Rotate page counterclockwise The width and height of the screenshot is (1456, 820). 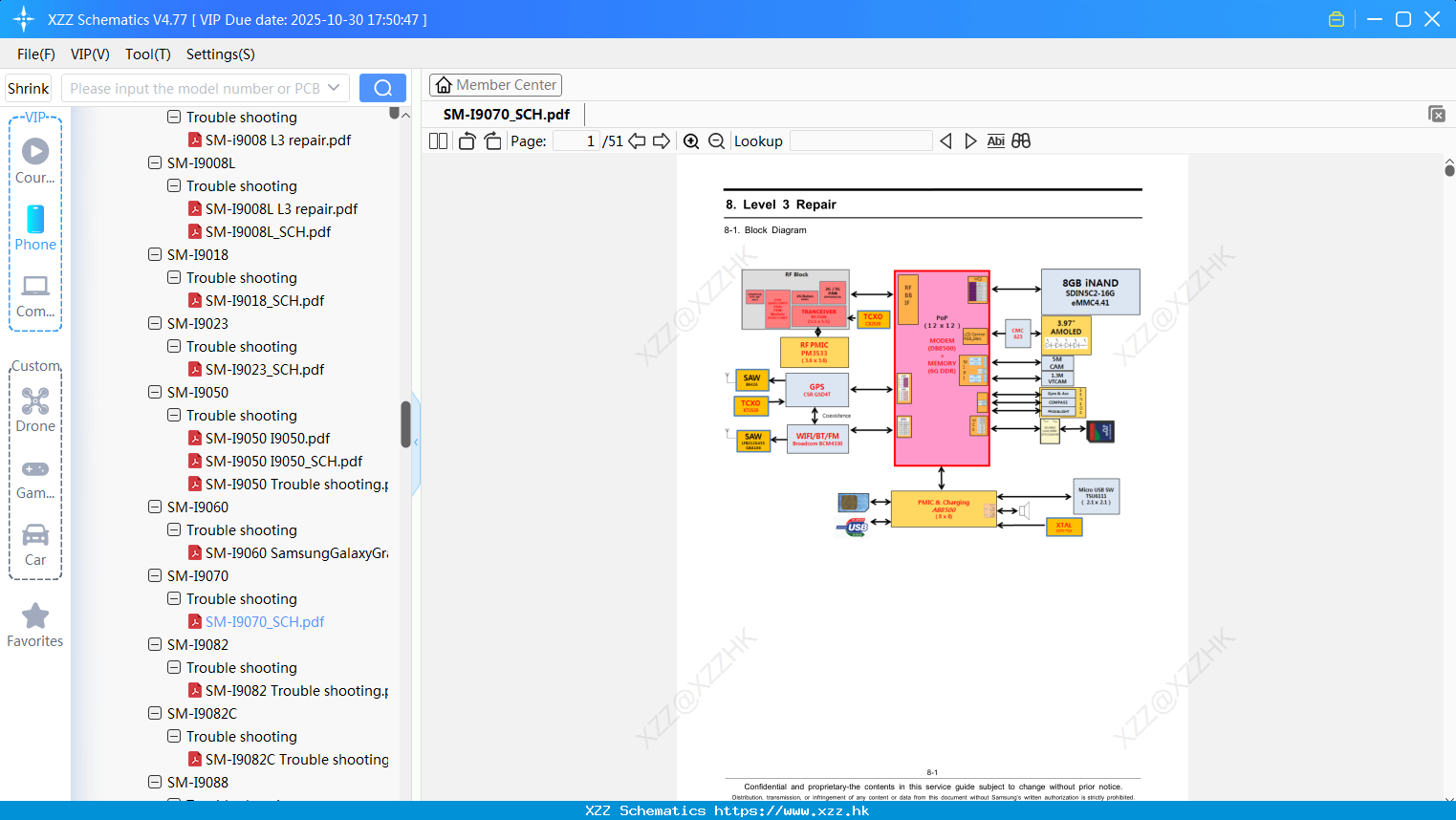467,140
